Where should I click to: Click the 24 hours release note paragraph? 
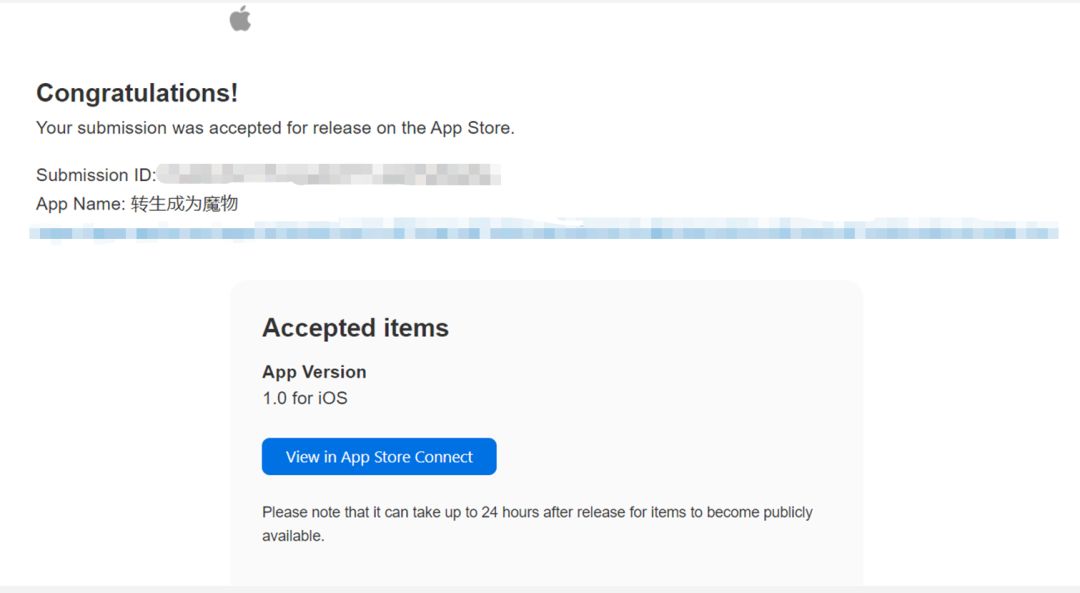pyautogui.click(x=537, y=524)
